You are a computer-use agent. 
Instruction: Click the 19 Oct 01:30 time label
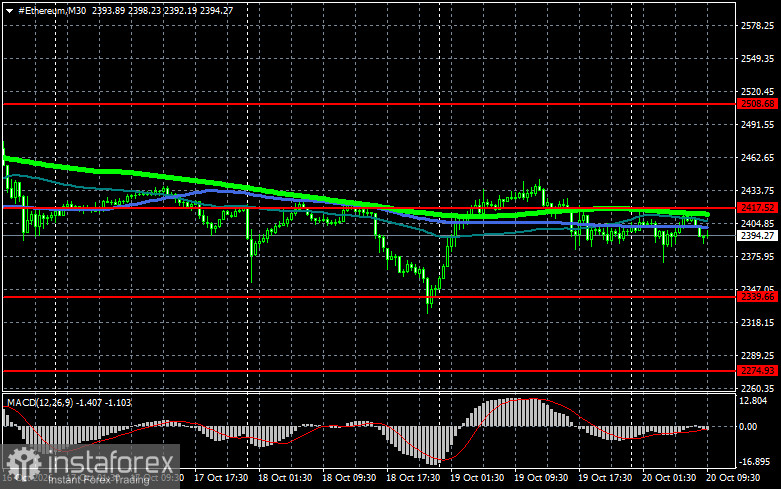pos(477,478)
